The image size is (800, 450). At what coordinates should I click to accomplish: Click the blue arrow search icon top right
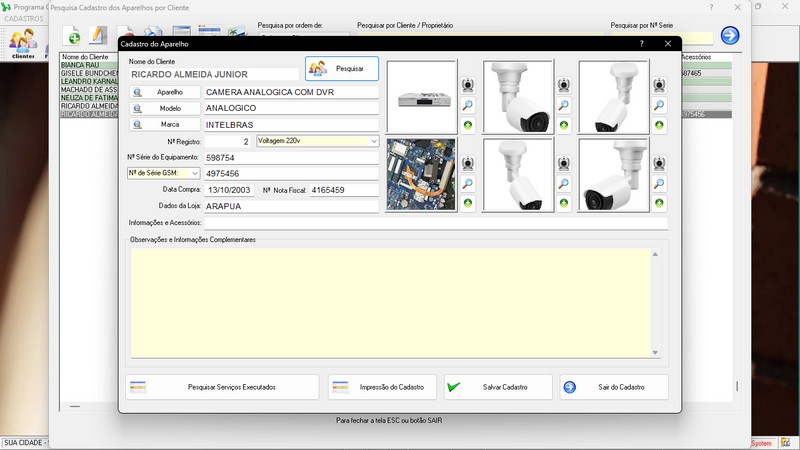tap(730, 36)
